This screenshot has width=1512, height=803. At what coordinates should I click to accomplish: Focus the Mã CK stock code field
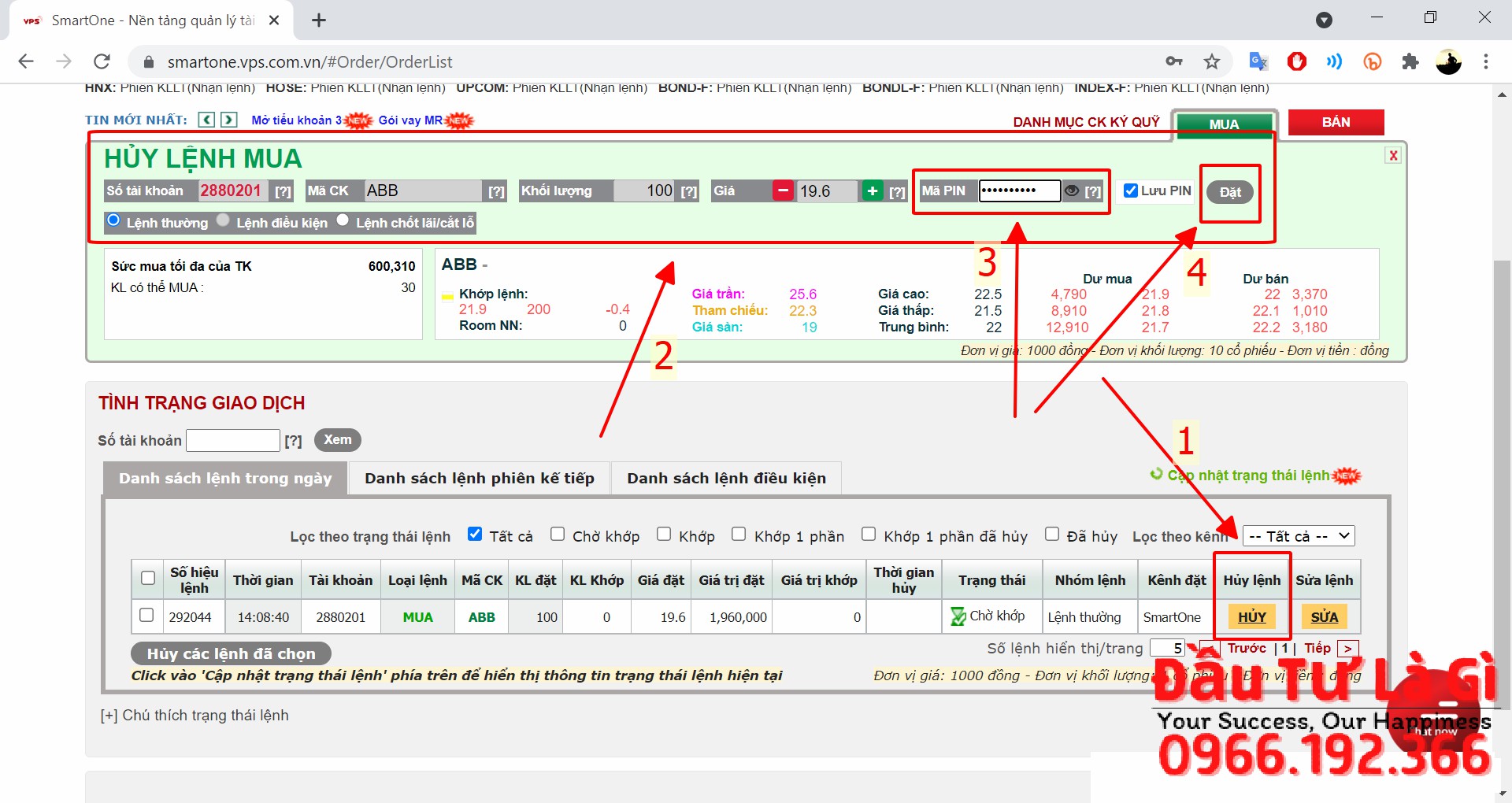click(424, 191)
